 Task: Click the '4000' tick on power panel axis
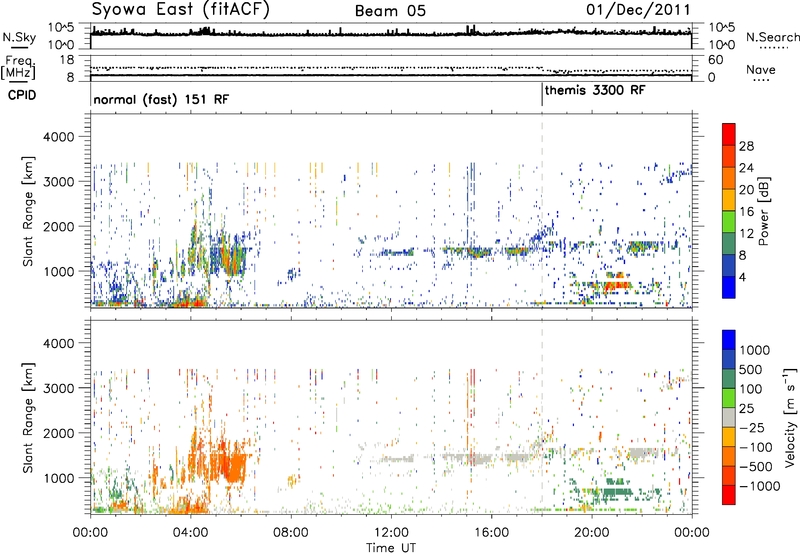pos(58,137)
